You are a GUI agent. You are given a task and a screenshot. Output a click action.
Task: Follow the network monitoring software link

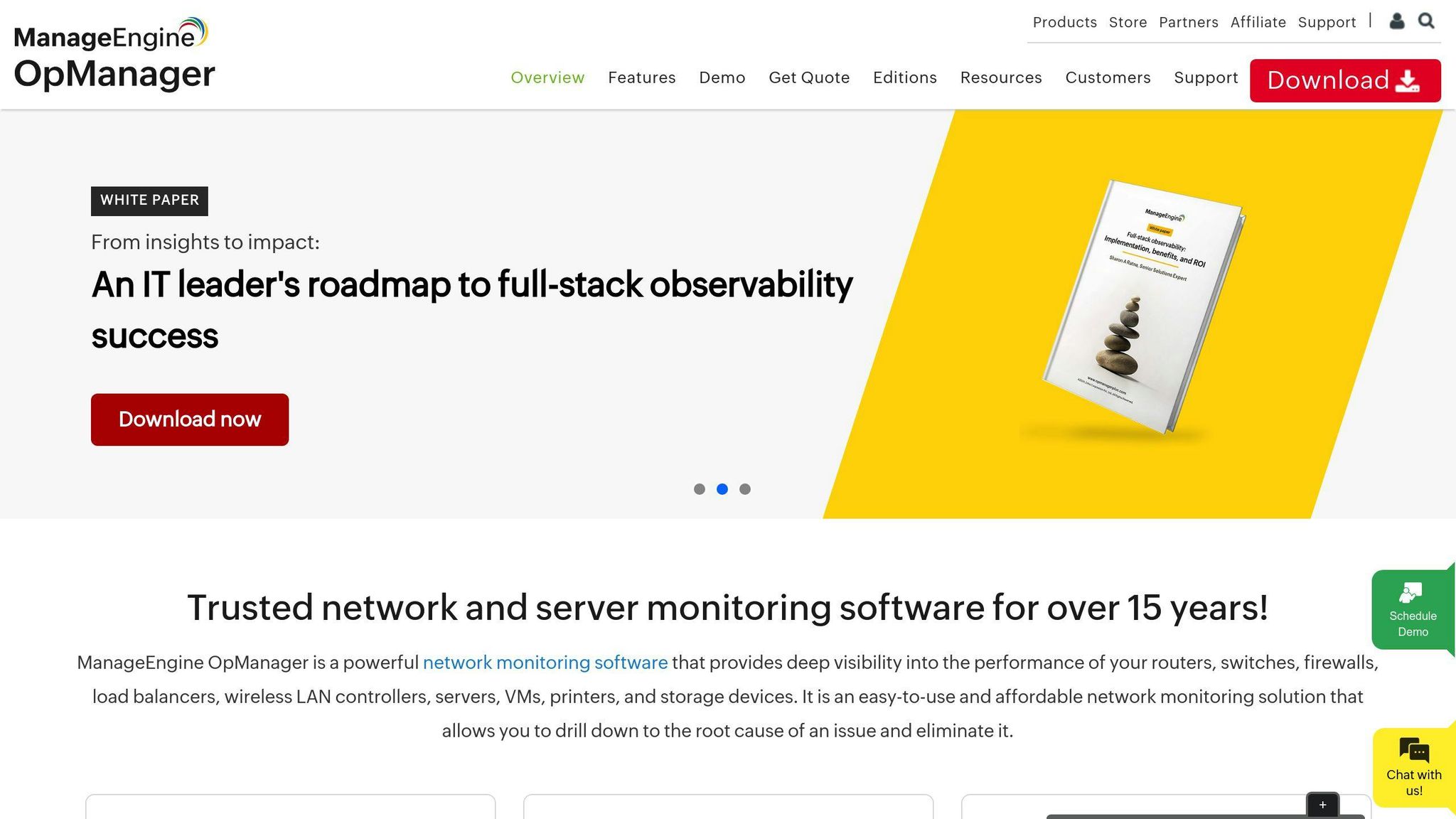tap(545, 662)
